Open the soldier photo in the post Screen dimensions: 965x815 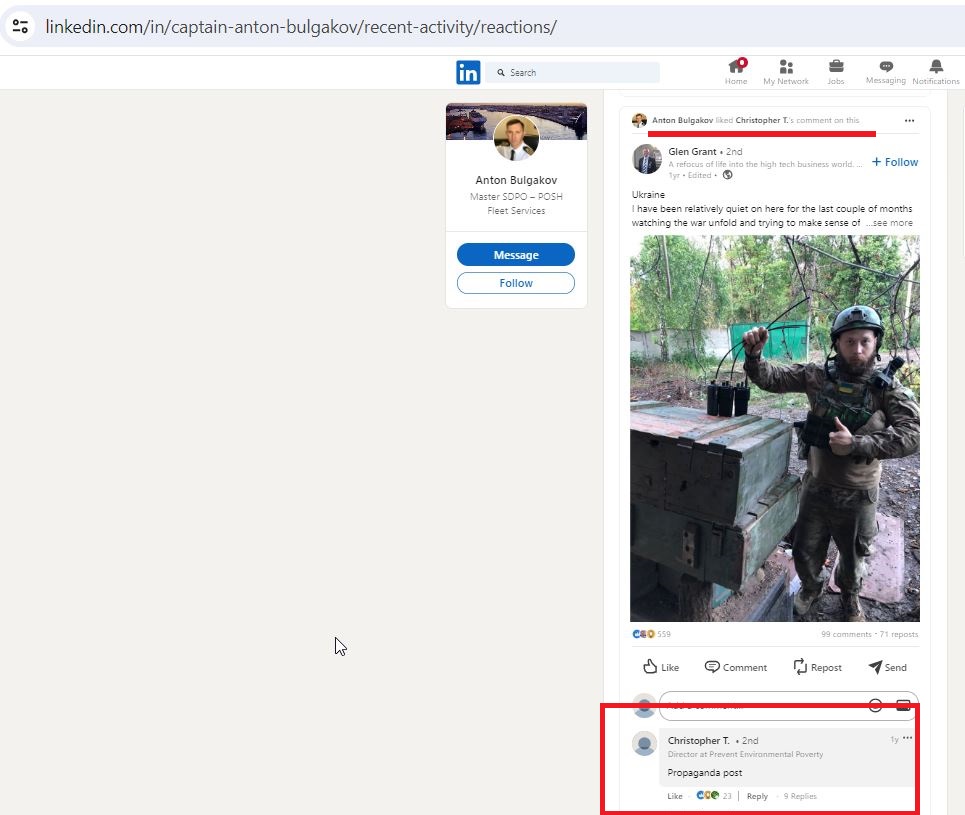point(775,428)
